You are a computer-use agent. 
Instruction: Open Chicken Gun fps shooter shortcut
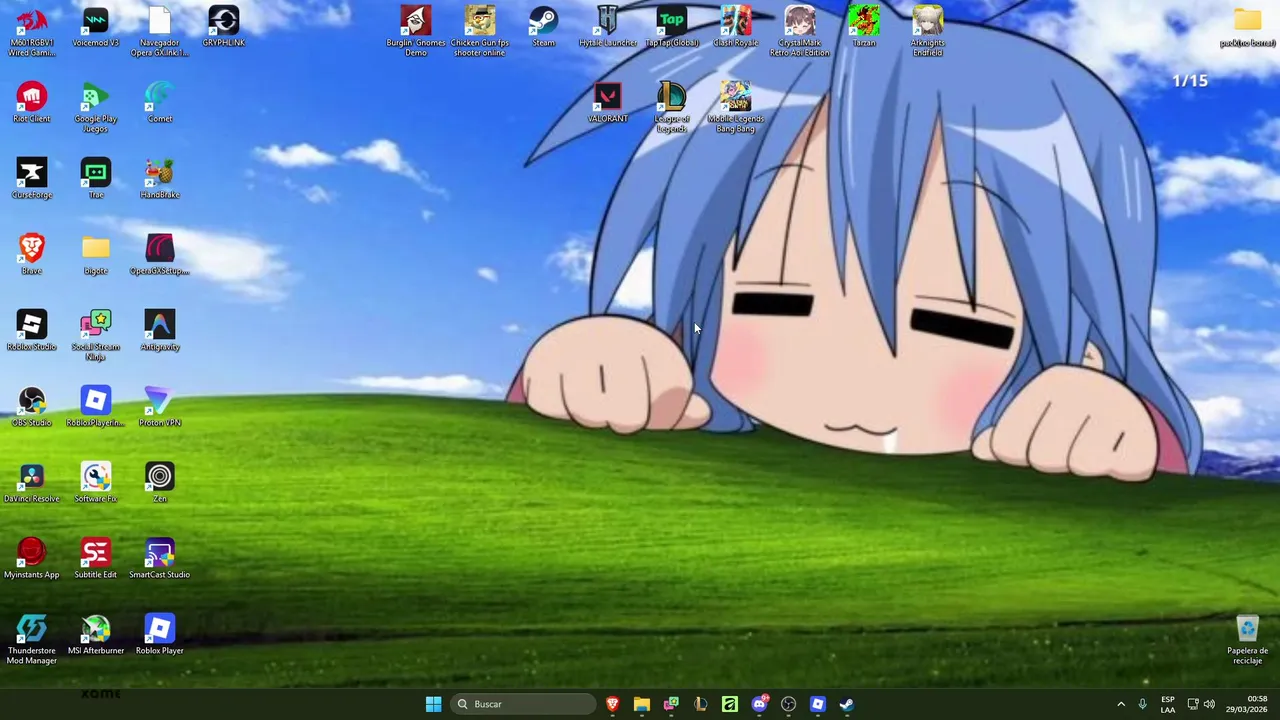pyautogui.click(x=479, y=32)
